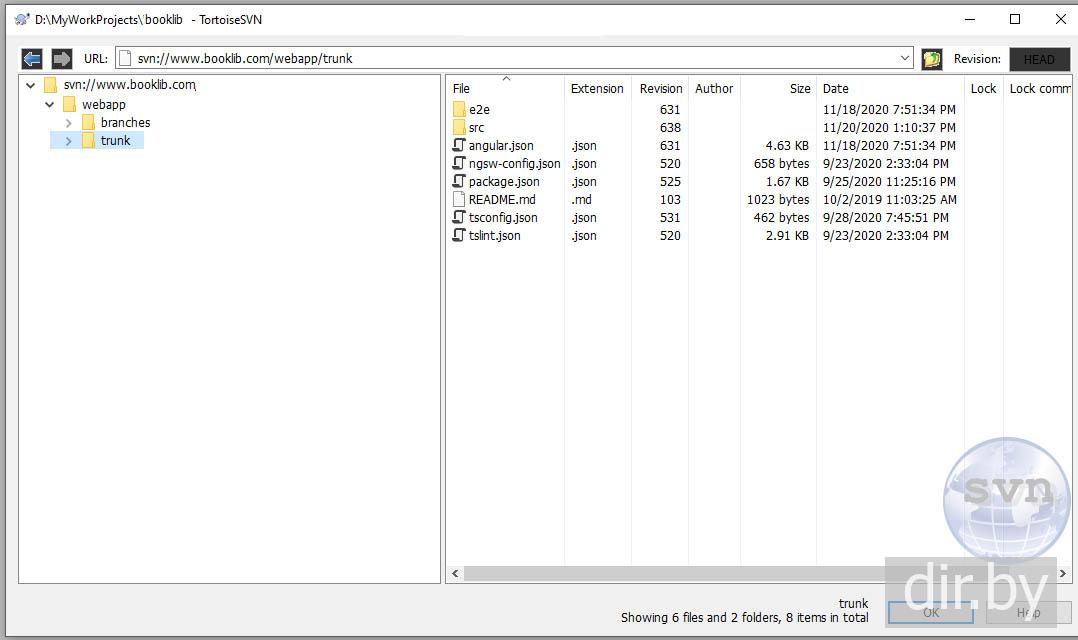1078x640 pixels.
Task: Select the src folder name
Action: 476,127
